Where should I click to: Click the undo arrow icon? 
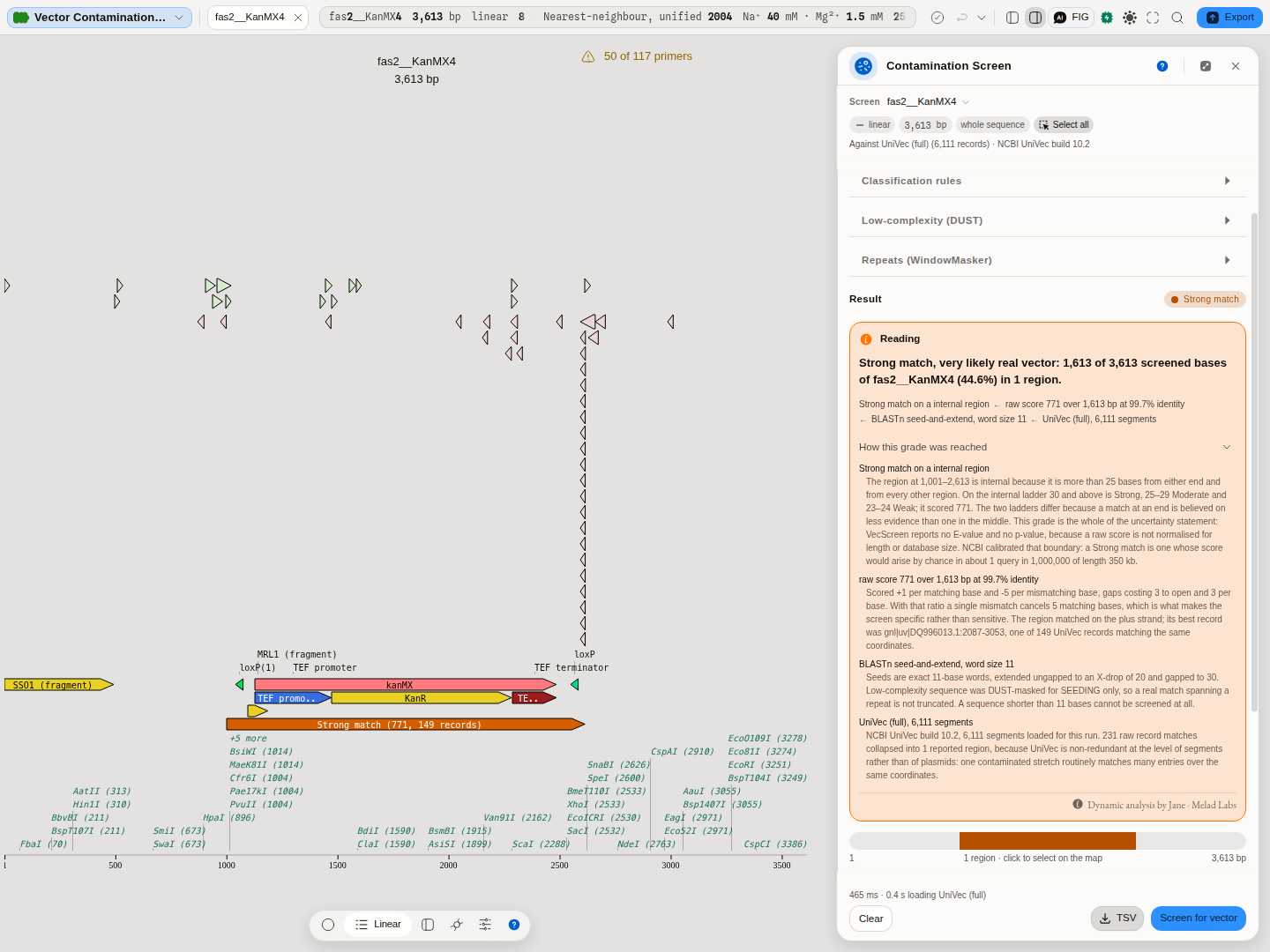[962, 18]
